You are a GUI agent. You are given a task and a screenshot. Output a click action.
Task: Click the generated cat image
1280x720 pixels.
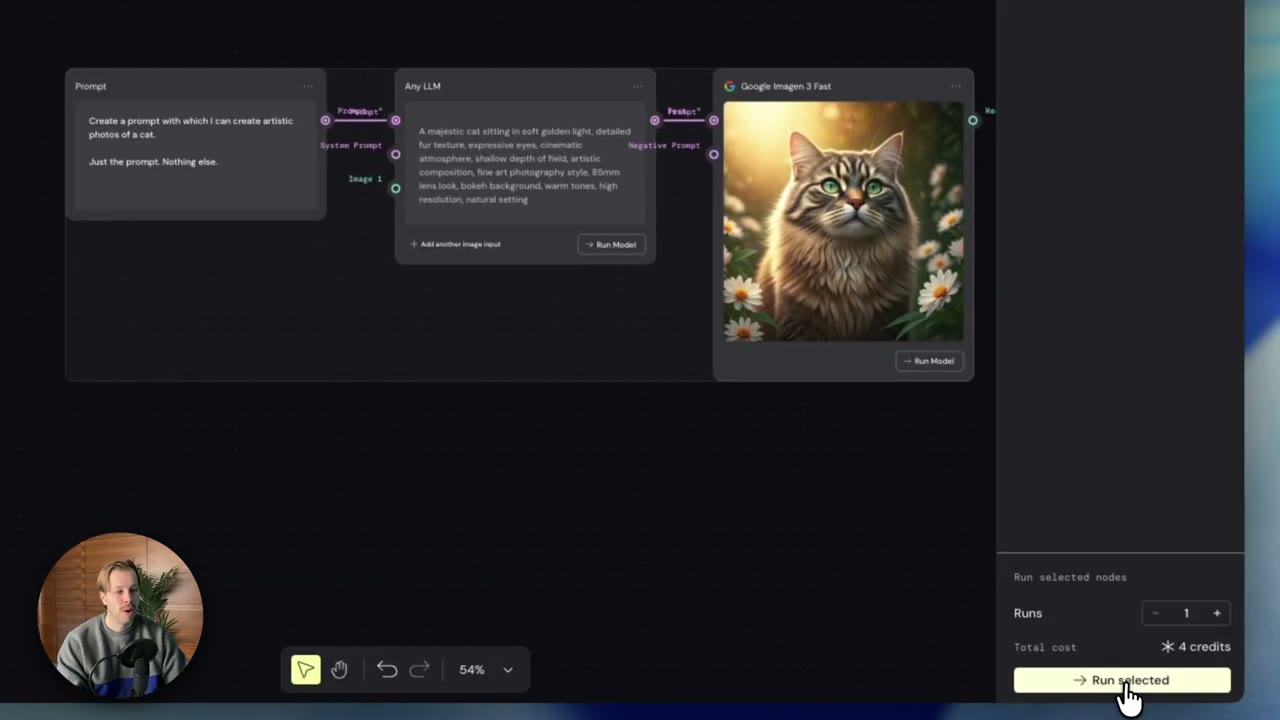click(x=843, y=221)
